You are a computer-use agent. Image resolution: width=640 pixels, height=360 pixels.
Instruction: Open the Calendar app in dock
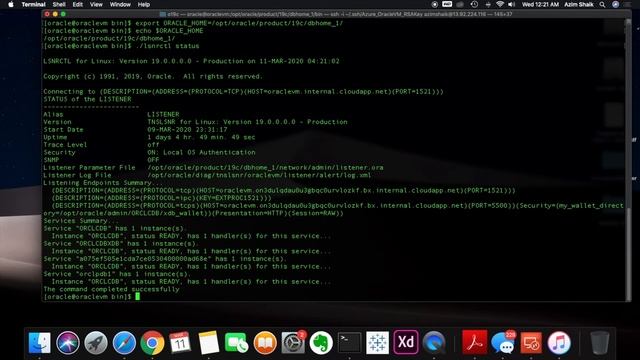click(180, 342)
